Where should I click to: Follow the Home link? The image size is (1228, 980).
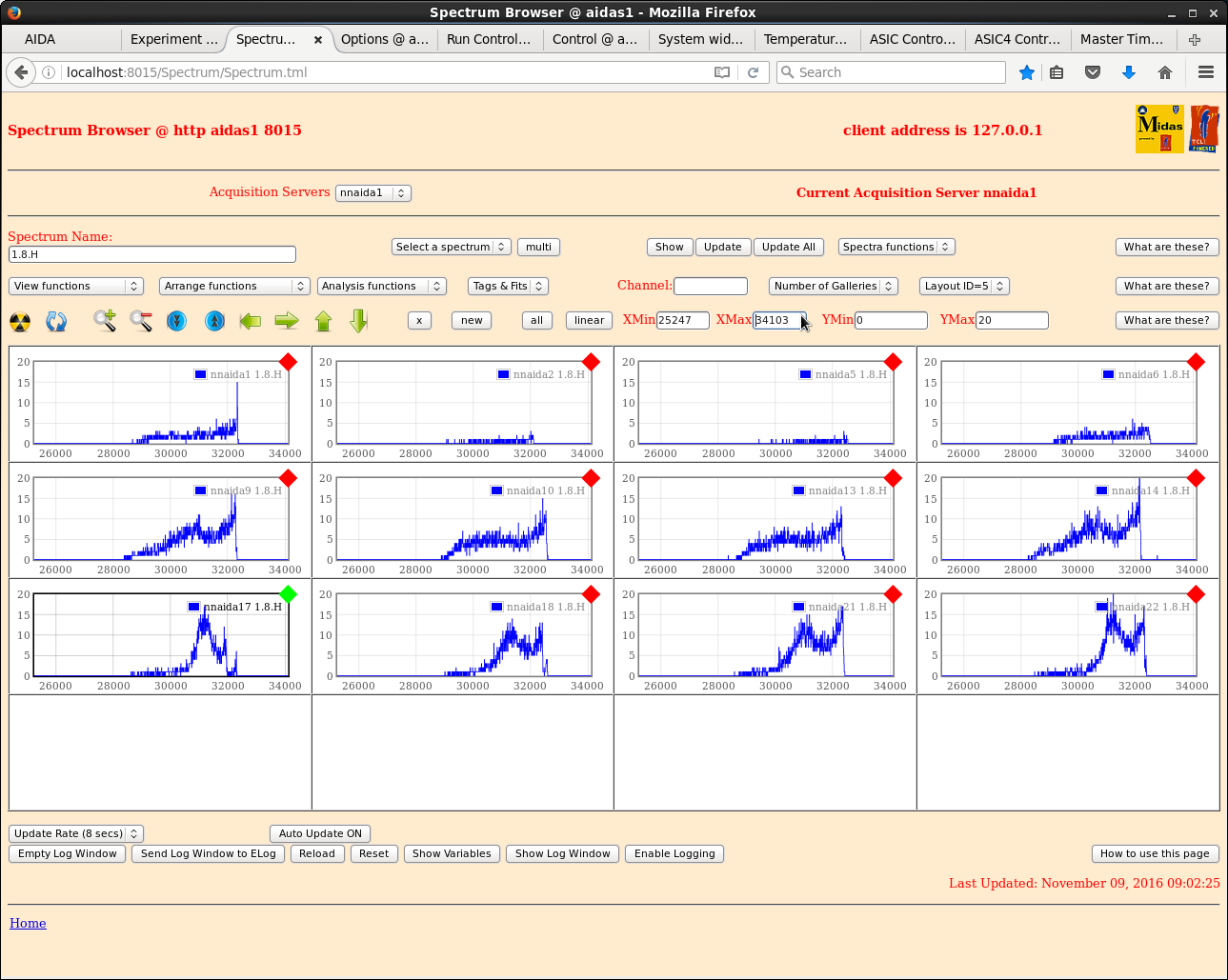(28, 923)
